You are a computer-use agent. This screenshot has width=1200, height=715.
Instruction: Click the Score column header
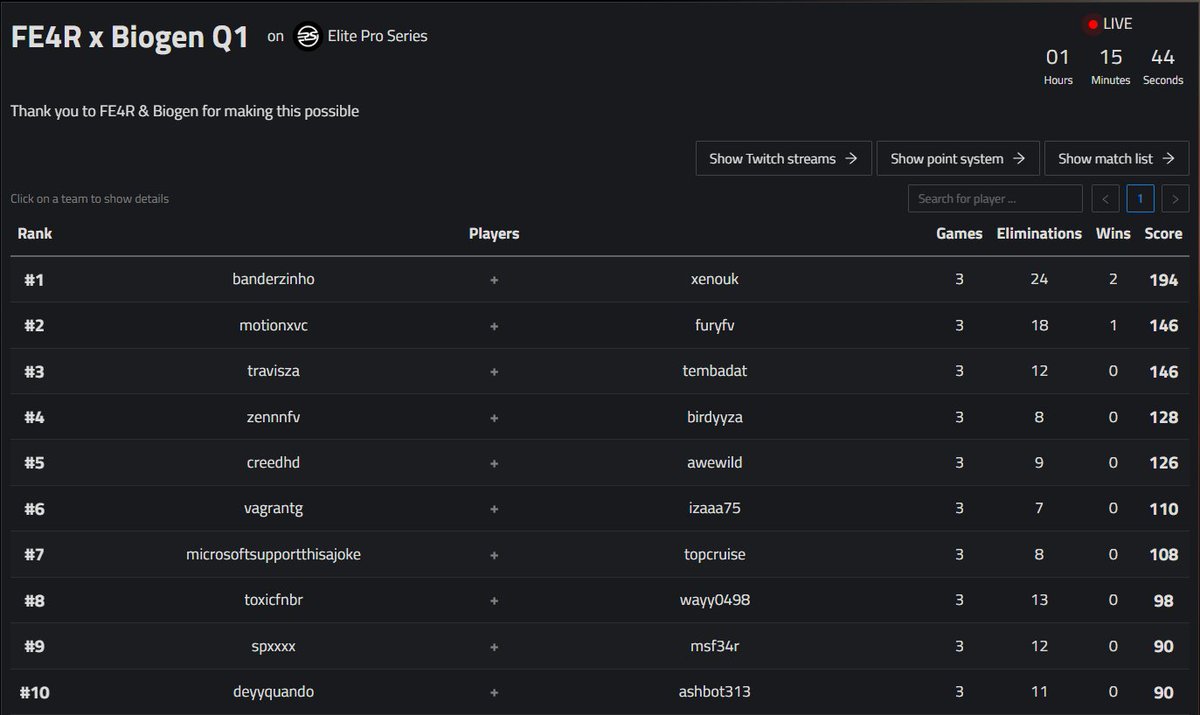point(1164,233)
